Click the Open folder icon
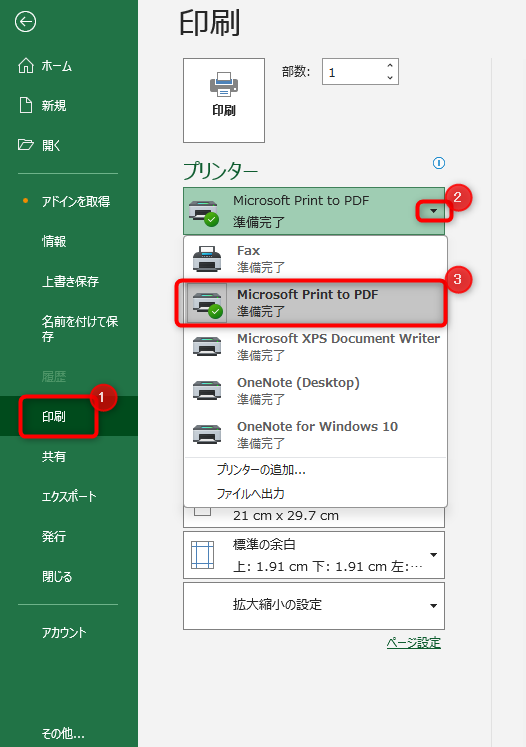Screen dimensions: 526x747 coord(26,145)
